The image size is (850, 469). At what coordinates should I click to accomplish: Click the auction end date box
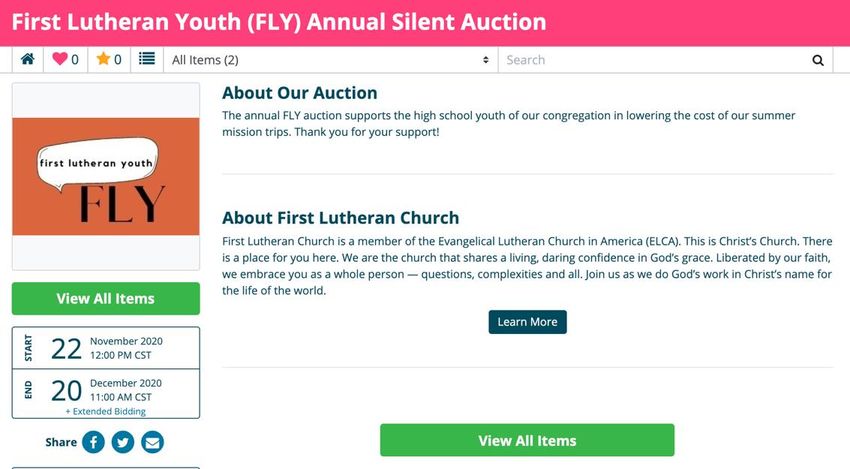pyautogui.click(x=106, y=394)
